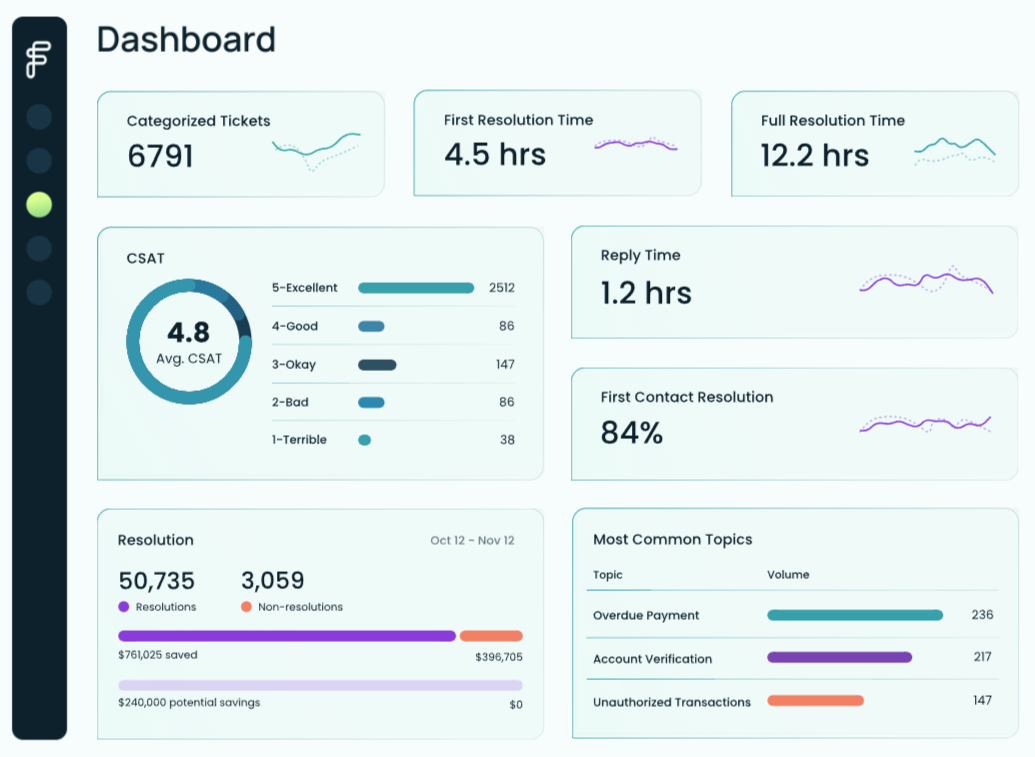This screenshot has width=1035, height=757.
Task: Click the light purple potential savings bar
Action: (320, 686)
